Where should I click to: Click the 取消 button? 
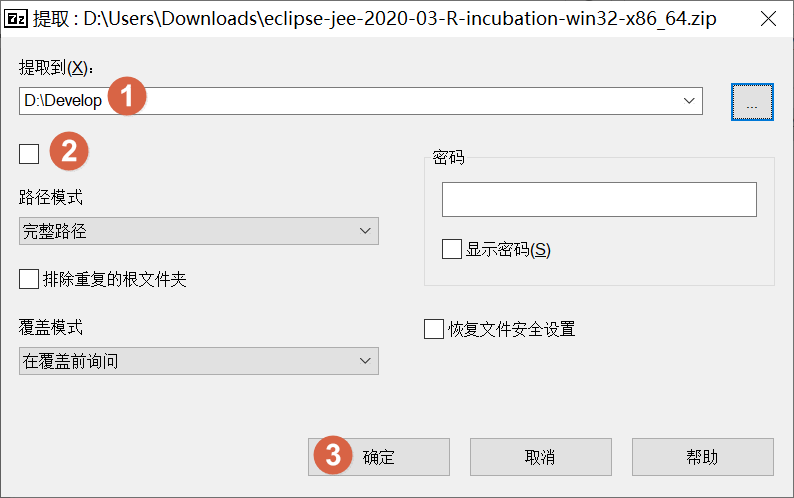(x=539, y=457)
